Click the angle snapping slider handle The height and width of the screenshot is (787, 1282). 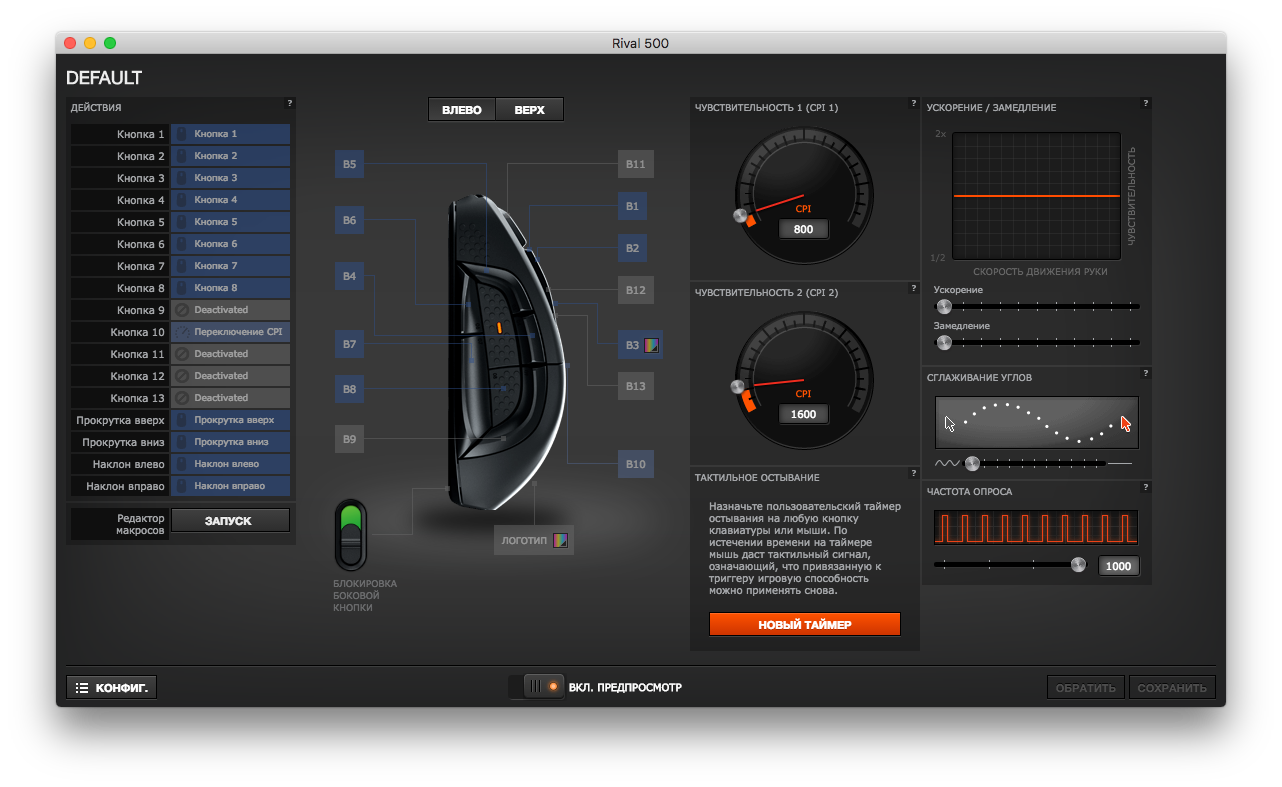(x=971, y=463)
